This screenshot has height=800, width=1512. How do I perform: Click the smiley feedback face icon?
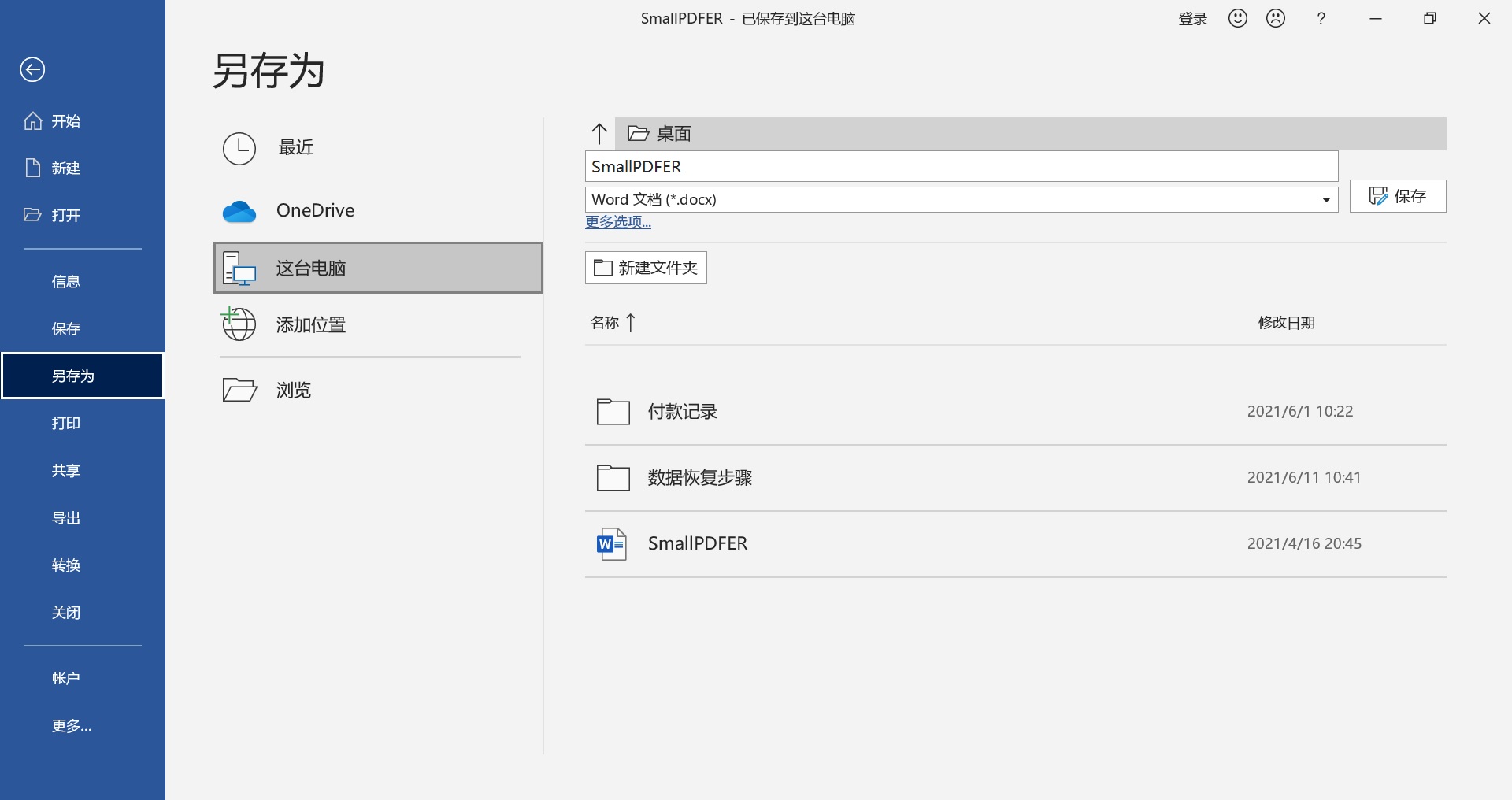point(1238,18)
